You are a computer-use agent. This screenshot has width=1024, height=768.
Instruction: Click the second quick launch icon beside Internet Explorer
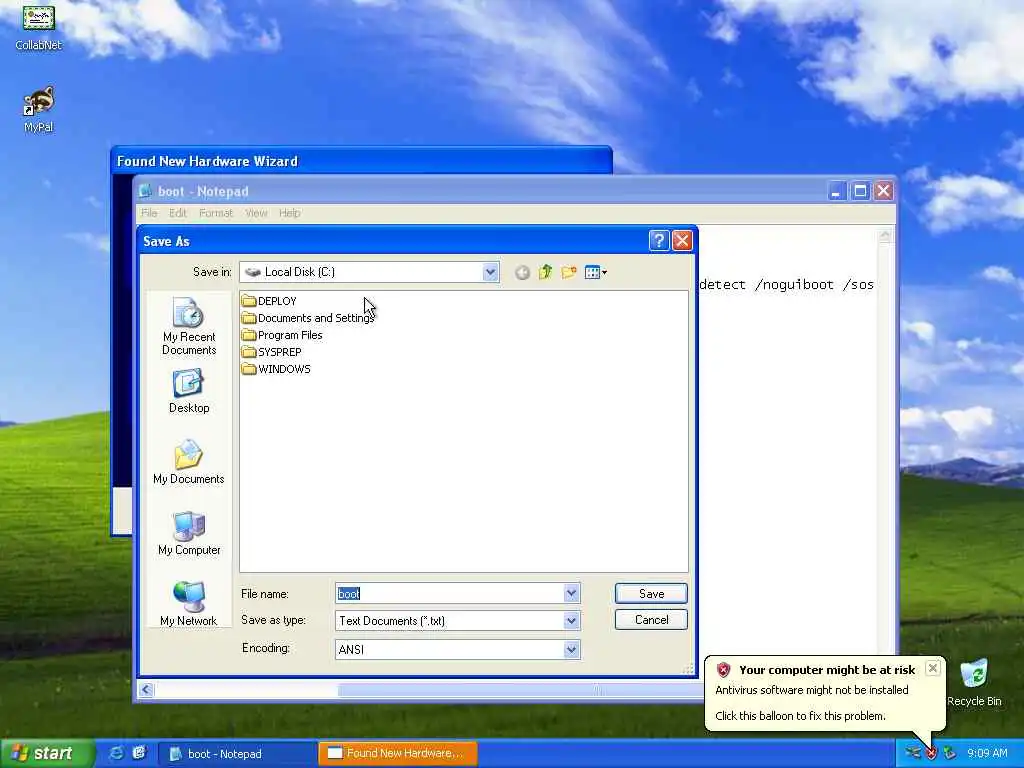138,753
